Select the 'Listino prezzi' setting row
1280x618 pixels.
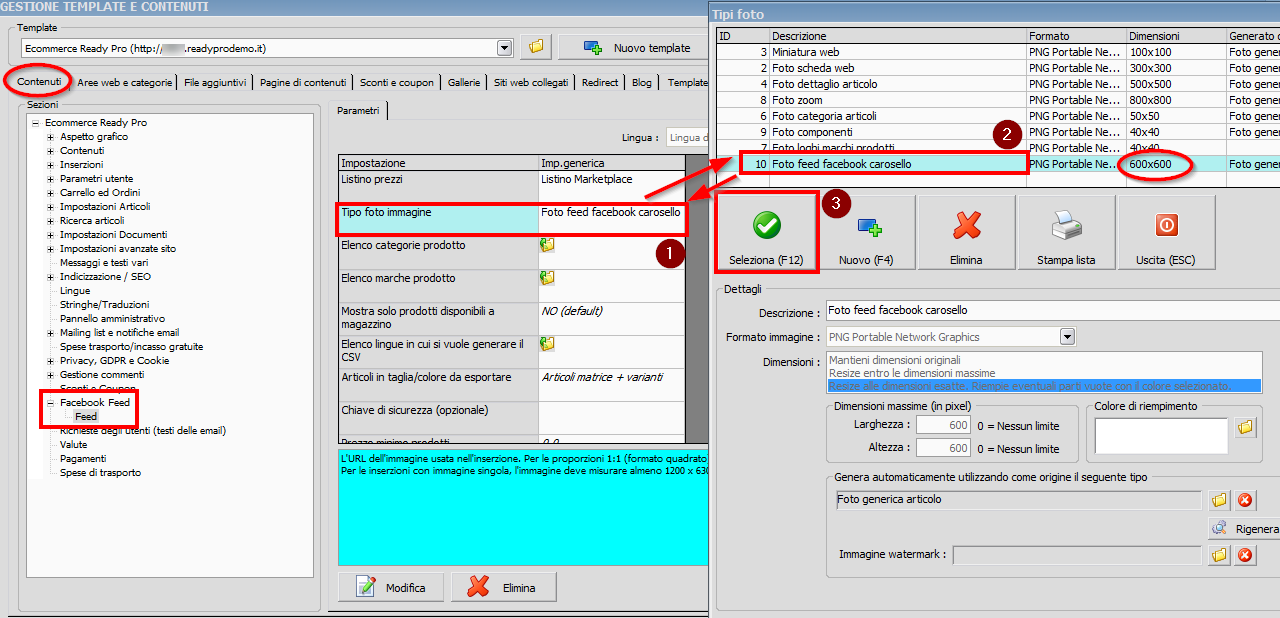(x=512, y=186)
